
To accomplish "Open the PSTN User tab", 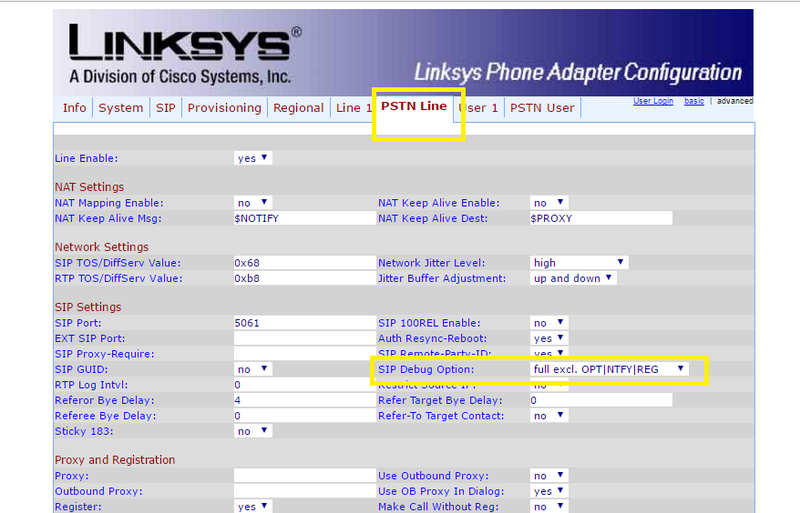I will coord(542,108).
